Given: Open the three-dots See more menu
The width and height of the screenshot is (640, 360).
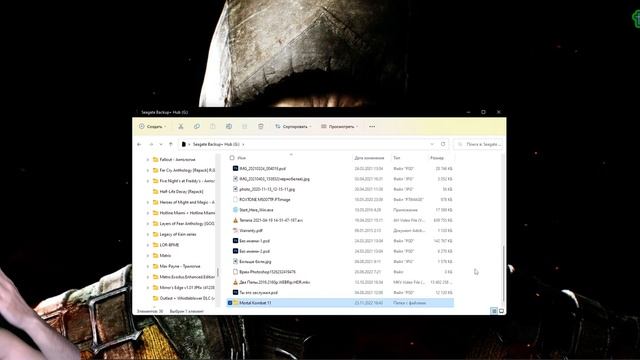Looking at the screenshot, I should [372, 127].
